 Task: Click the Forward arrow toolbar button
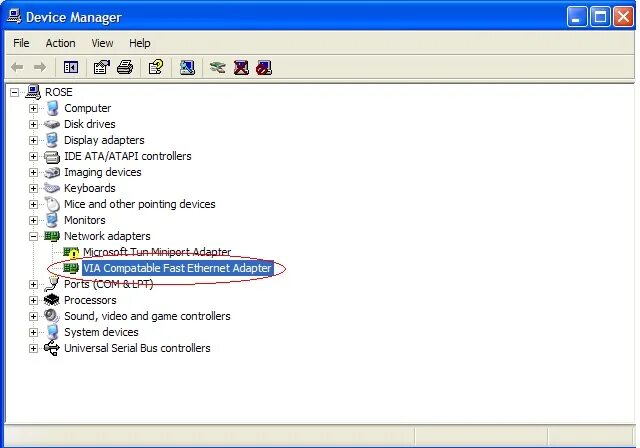point(40,67)
